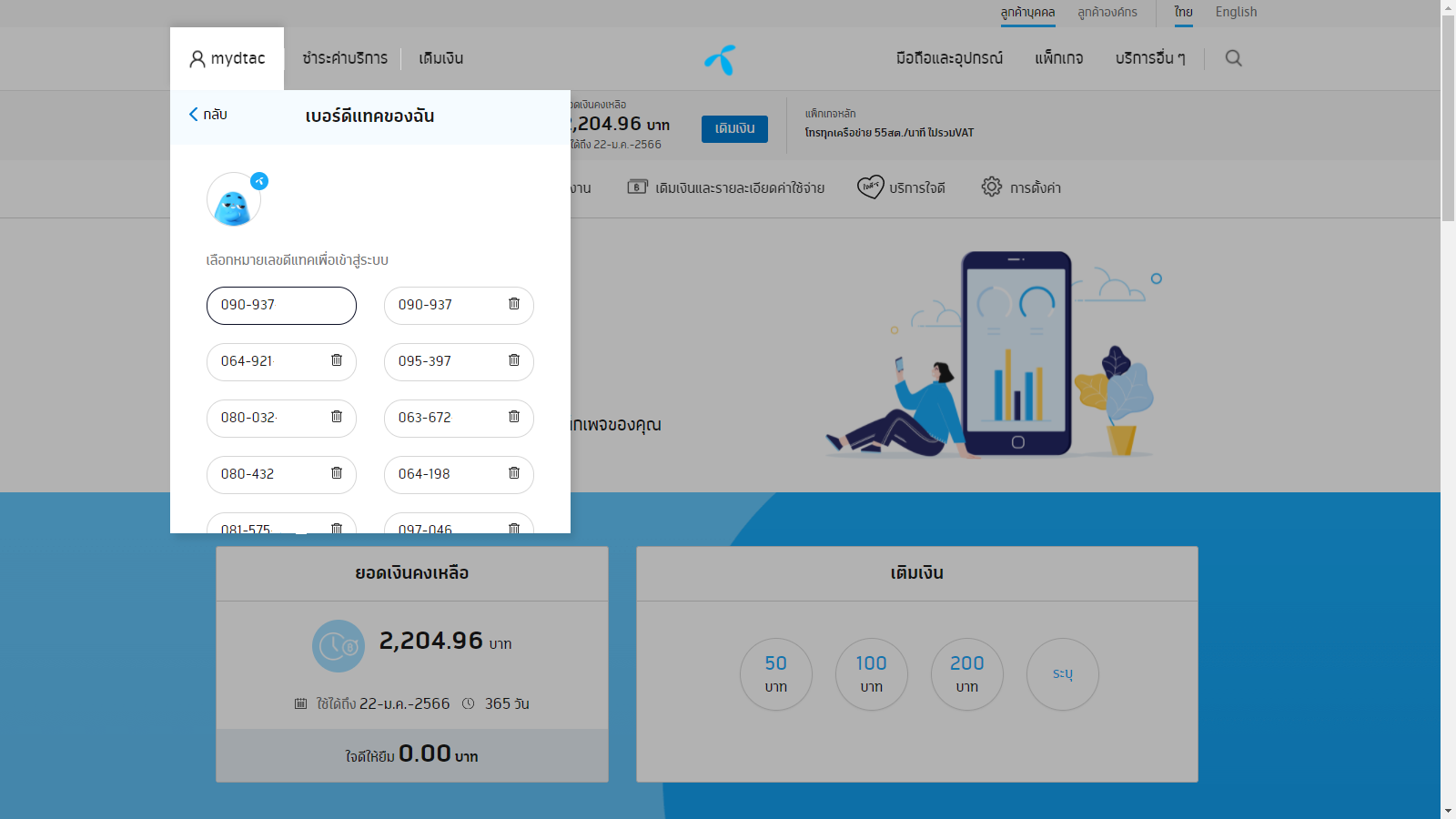Click ระบุ to specify a custom amount
The image size is (1456, 819).
(1063, 674)
